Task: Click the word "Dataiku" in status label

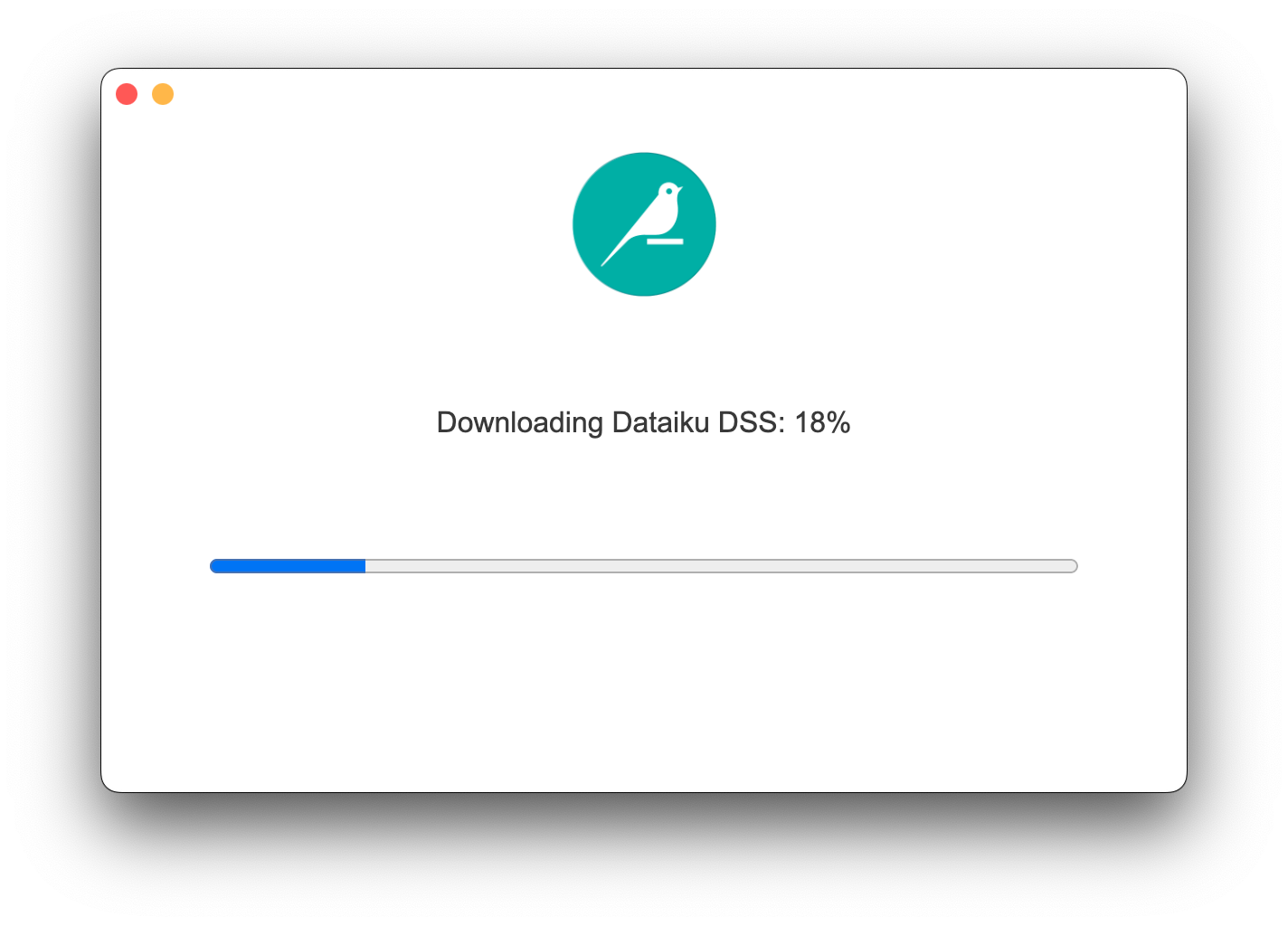Action: coord(661,422)
